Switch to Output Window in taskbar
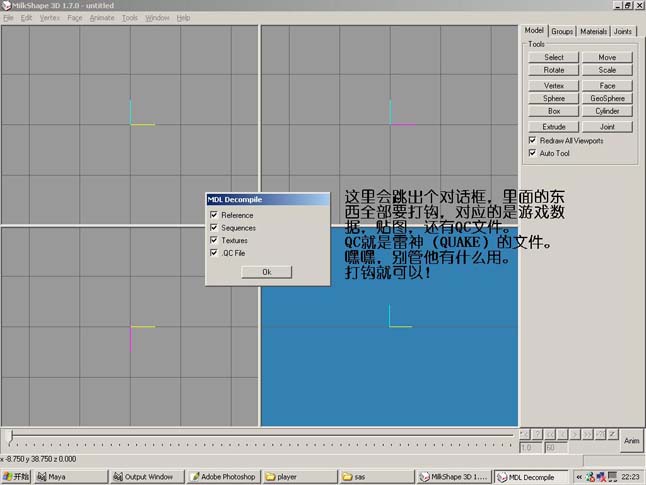Viewport: 646px width, 485px height. pyautogui.click(x=147, y=477)
